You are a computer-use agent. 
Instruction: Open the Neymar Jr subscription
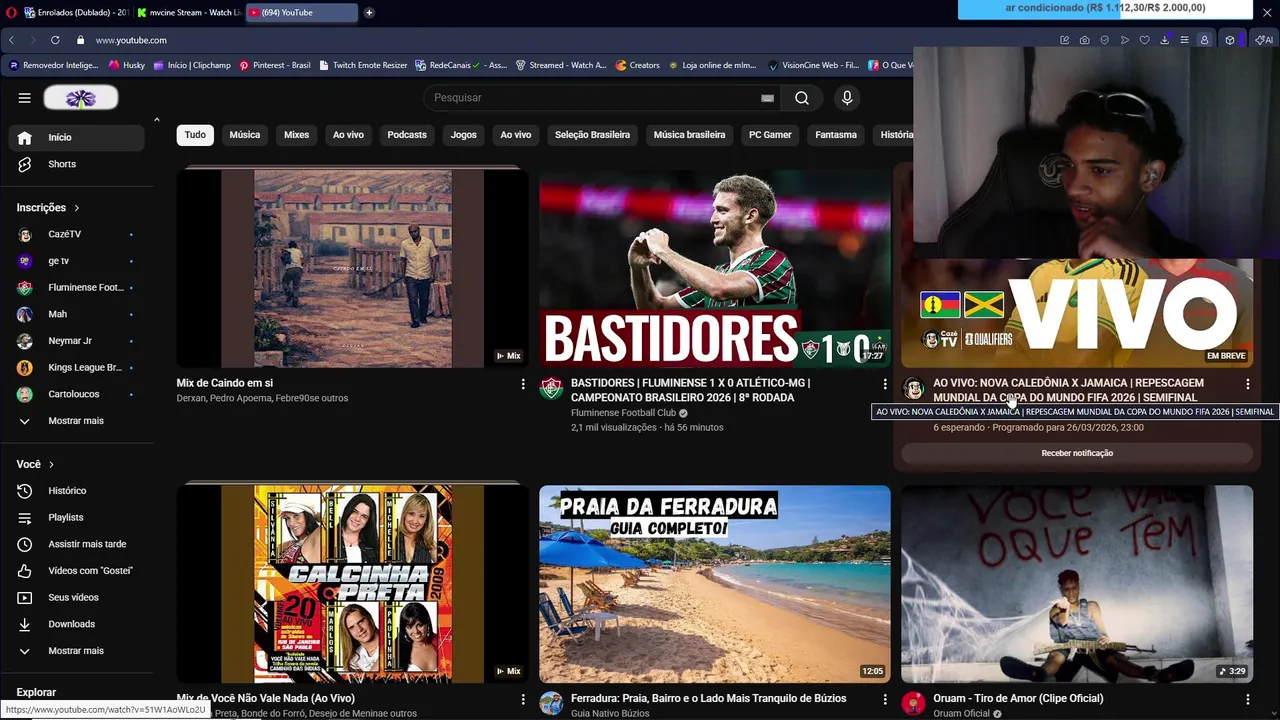coord(77,341)
